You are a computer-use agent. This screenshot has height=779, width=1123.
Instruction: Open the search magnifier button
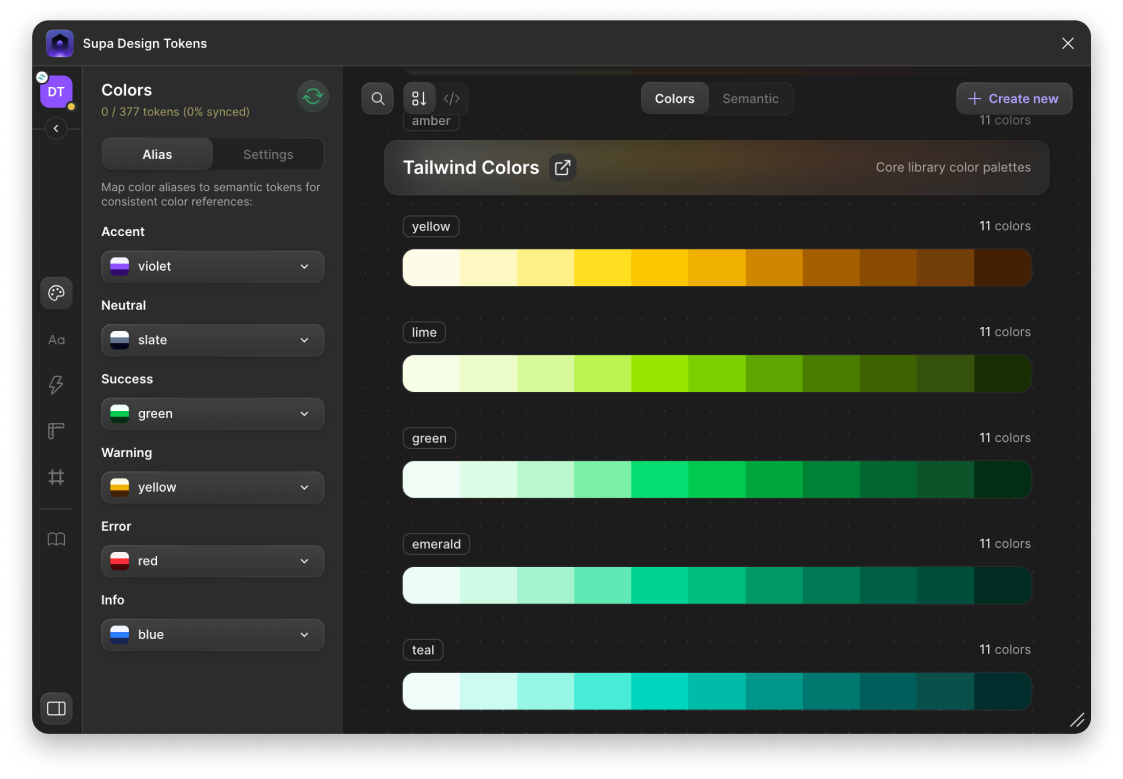pyautogui.click(x=377, y=99)
